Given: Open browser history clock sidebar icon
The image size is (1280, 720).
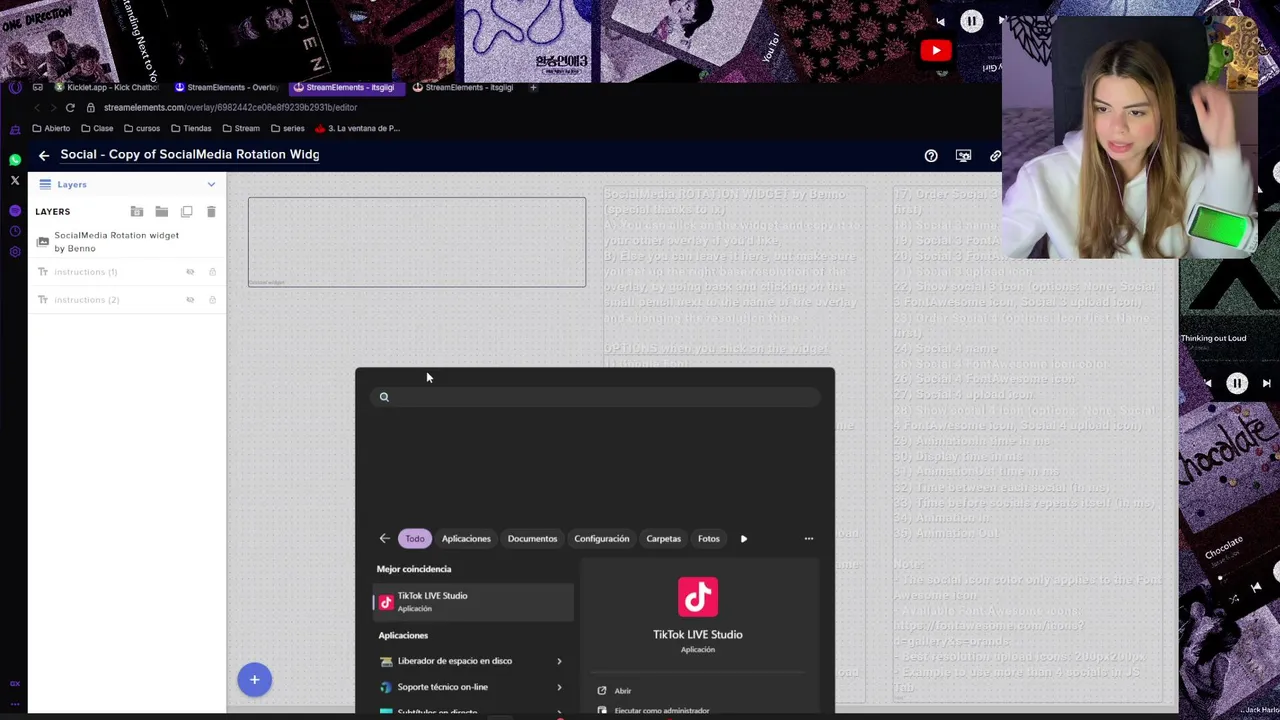Looking at the screenshot, I should pyautogui.click(x=15, y=231).
